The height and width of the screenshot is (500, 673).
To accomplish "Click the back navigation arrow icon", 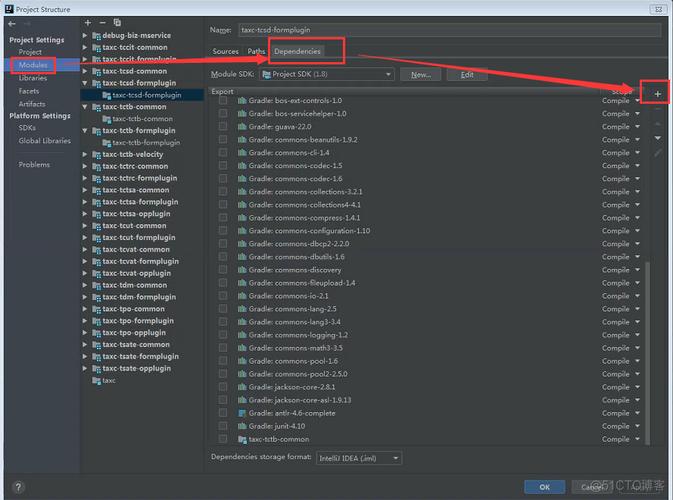I will [x=12, y=24].
